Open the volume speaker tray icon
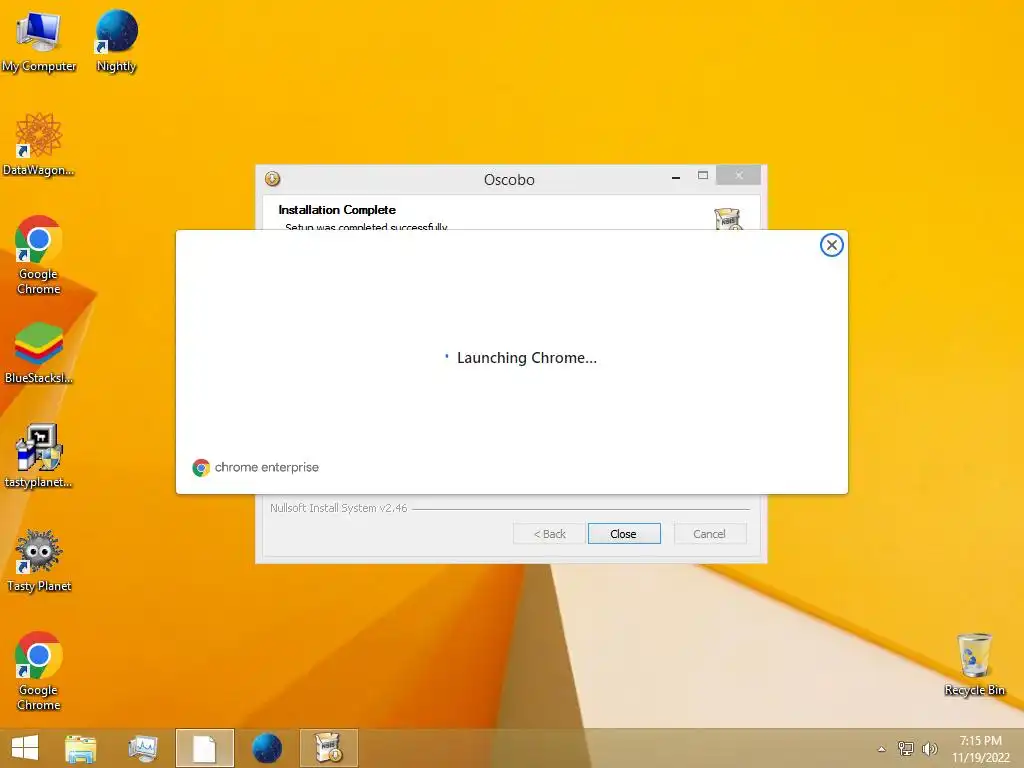 point(929,748)
